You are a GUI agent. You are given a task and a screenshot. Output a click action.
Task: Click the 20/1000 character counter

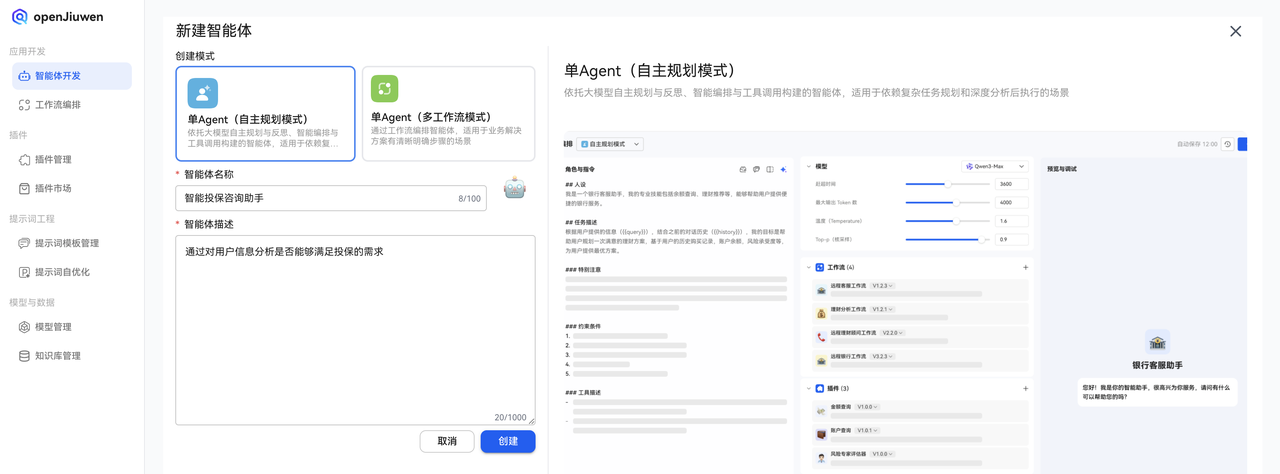510,417
